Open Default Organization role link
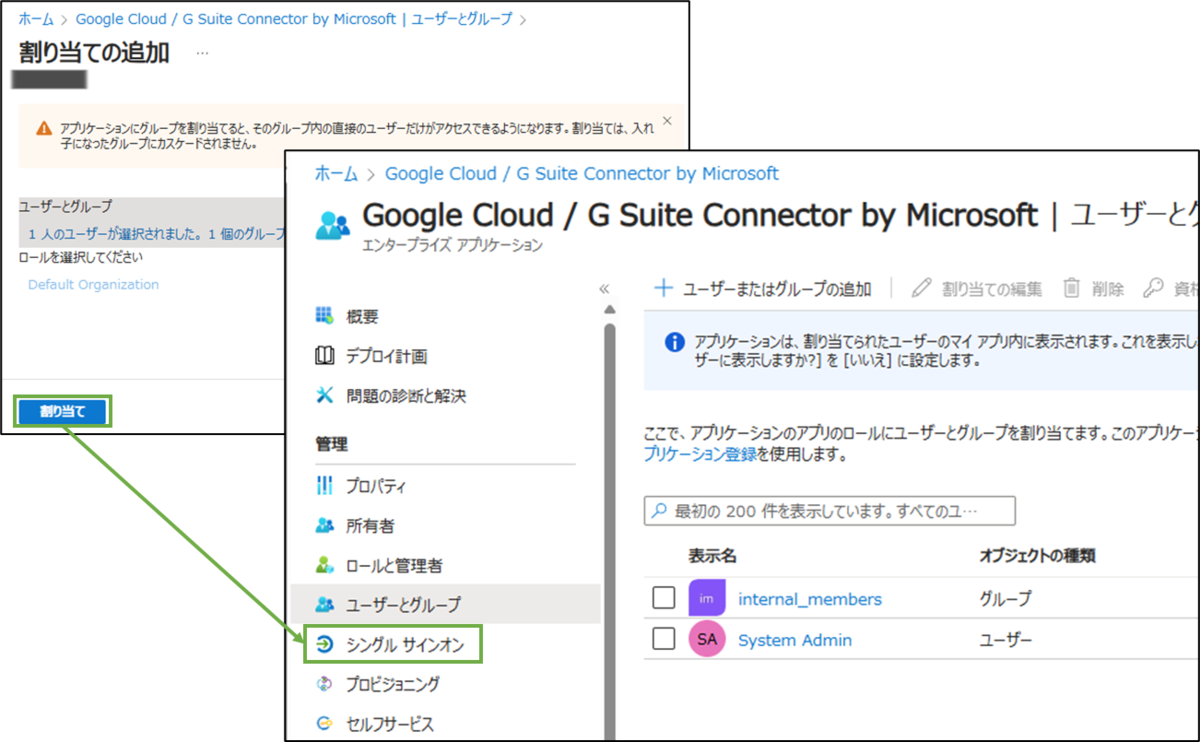 click(x=93, y=284)
